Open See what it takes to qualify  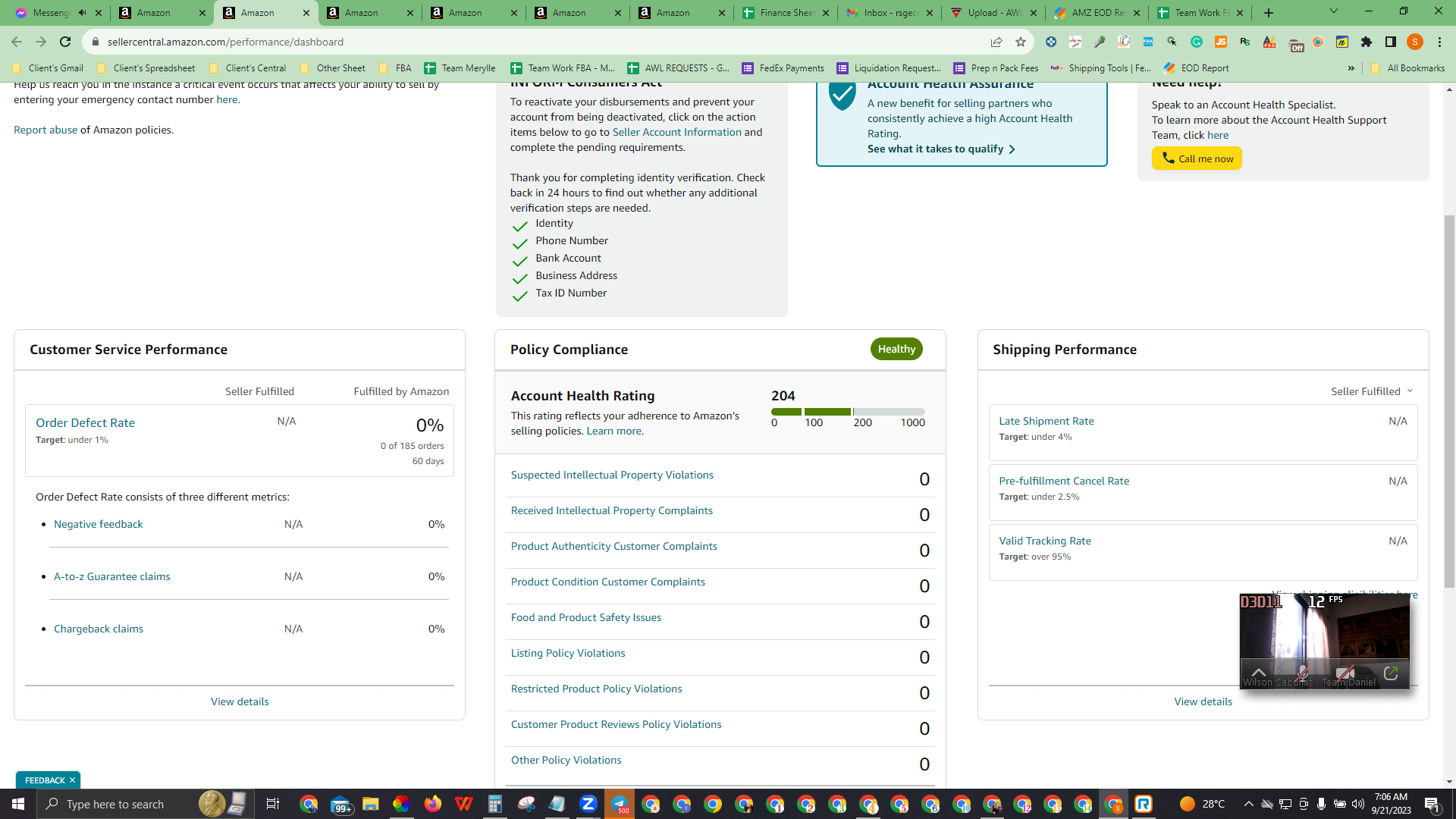941,149
